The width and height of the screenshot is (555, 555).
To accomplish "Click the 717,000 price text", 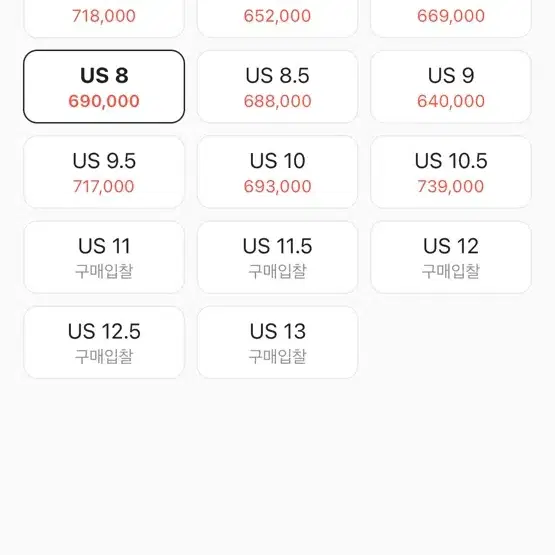I will (104, 187).
